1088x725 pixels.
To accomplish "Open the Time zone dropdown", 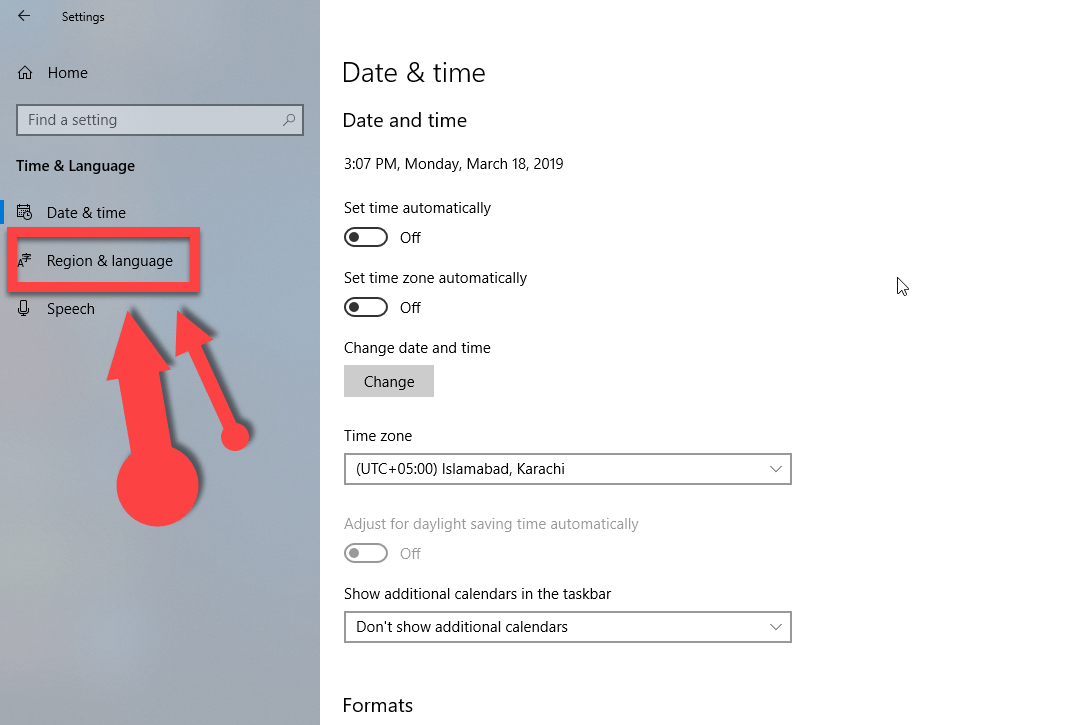I will (566, 469).
